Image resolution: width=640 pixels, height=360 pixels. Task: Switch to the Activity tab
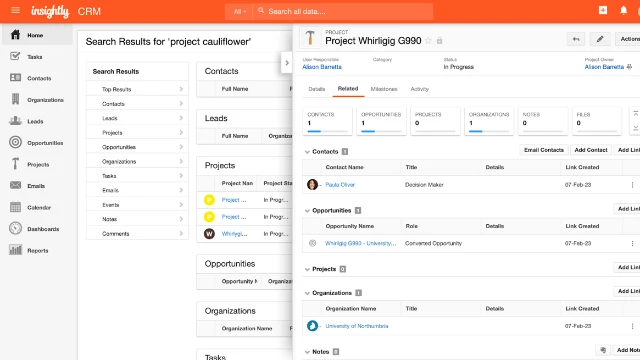coord(420,89)
